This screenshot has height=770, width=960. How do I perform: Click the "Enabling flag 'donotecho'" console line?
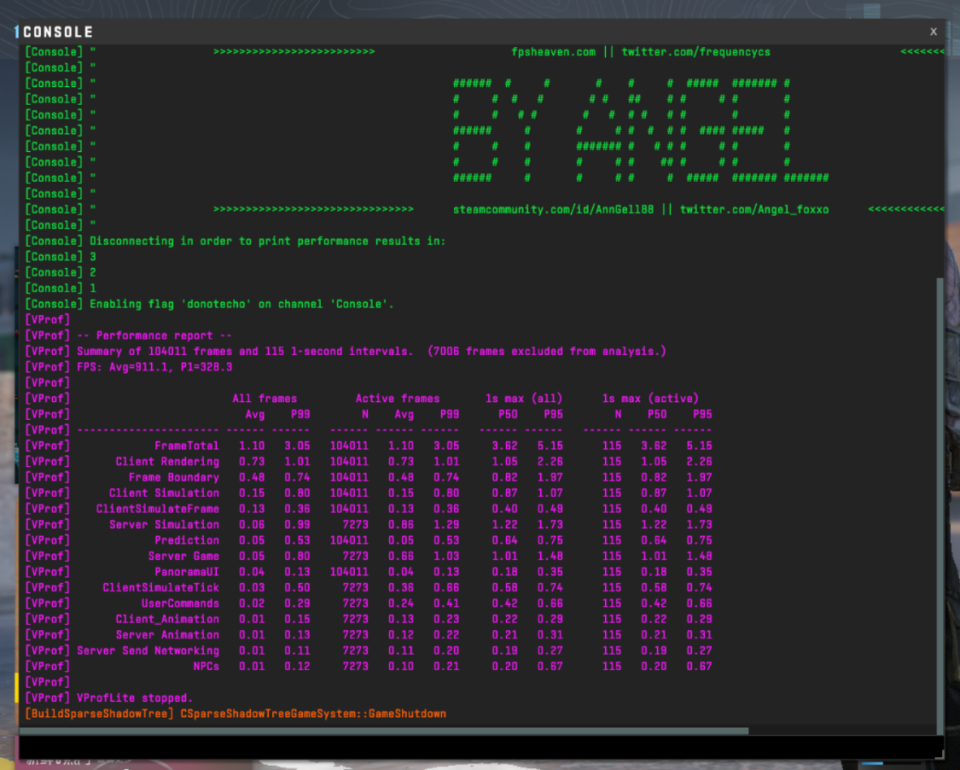pyautogui.click(x=242, y=304)
